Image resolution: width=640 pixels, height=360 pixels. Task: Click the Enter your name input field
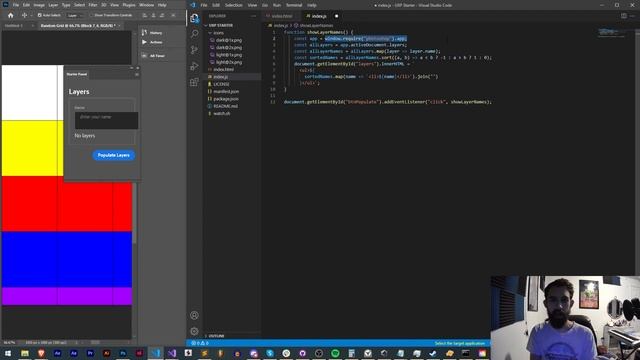[106, 120]
